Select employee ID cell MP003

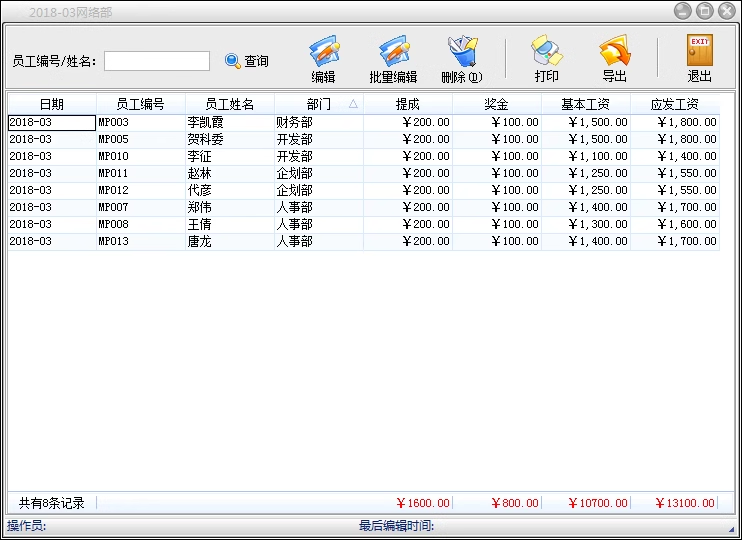(141, 123)
